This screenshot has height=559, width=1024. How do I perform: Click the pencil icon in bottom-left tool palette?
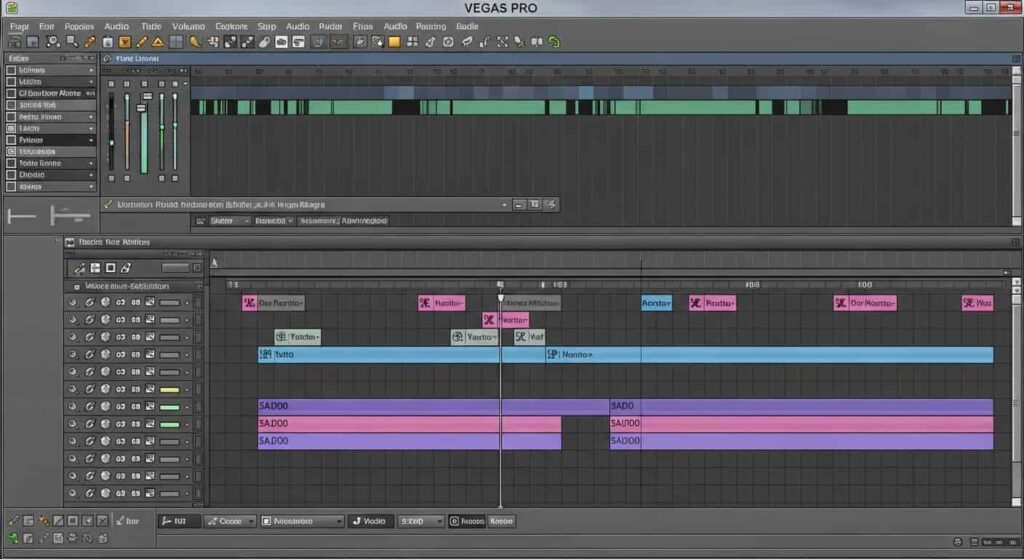point(13,520)
